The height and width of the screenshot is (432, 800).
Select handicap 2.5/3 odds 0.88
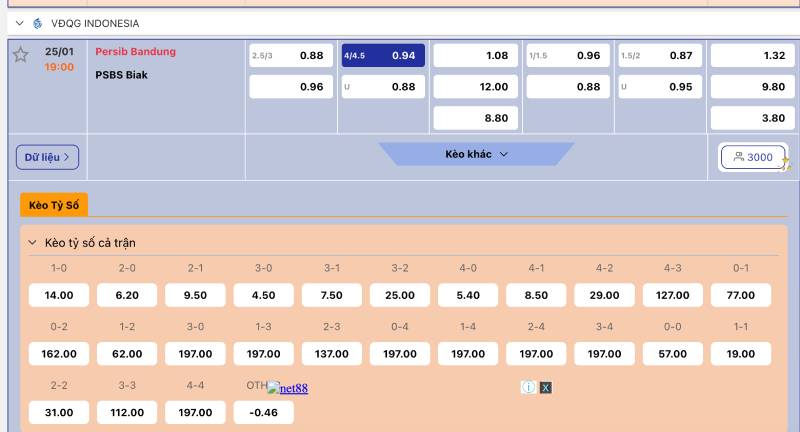click(x=291, y=56)
